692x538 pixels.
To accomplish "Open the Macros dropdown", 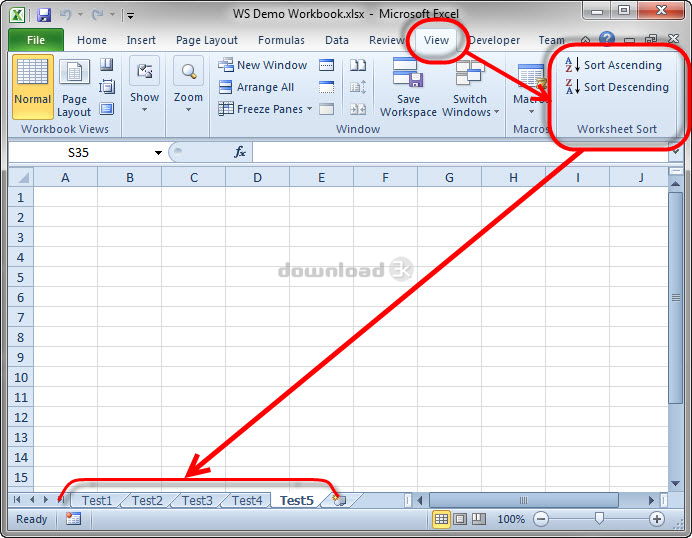I will click(531, 112).
